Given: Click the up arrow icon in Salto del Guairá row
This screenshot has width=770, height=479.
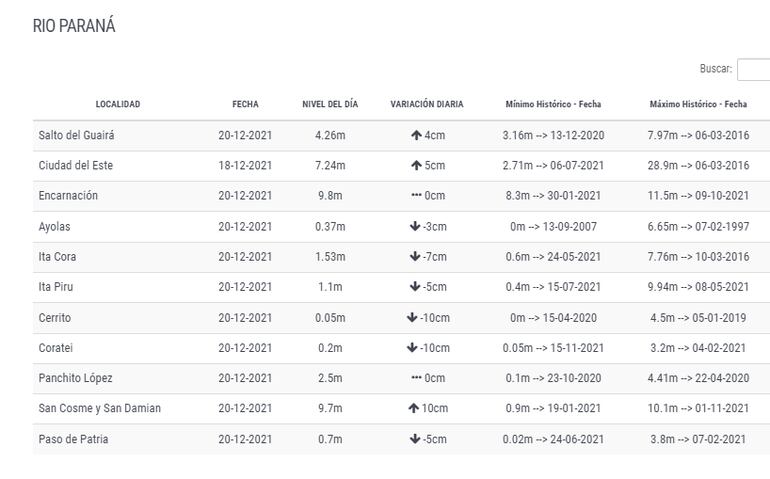Looking at the screenshot, I should pyautogui.click(x=415, y=135).
